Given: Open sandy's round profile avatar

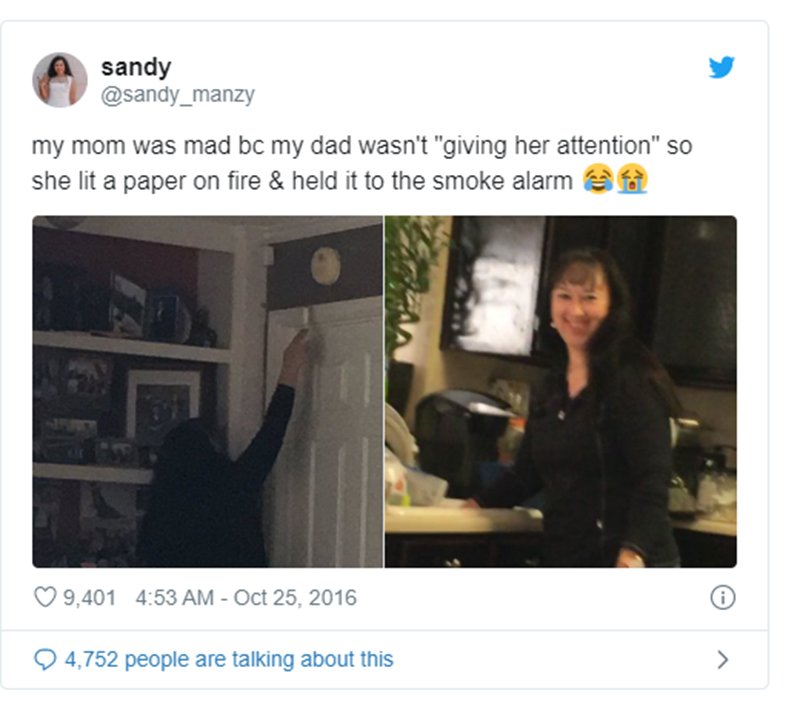Looking at the screenshot, I should (x=60, y=80).
